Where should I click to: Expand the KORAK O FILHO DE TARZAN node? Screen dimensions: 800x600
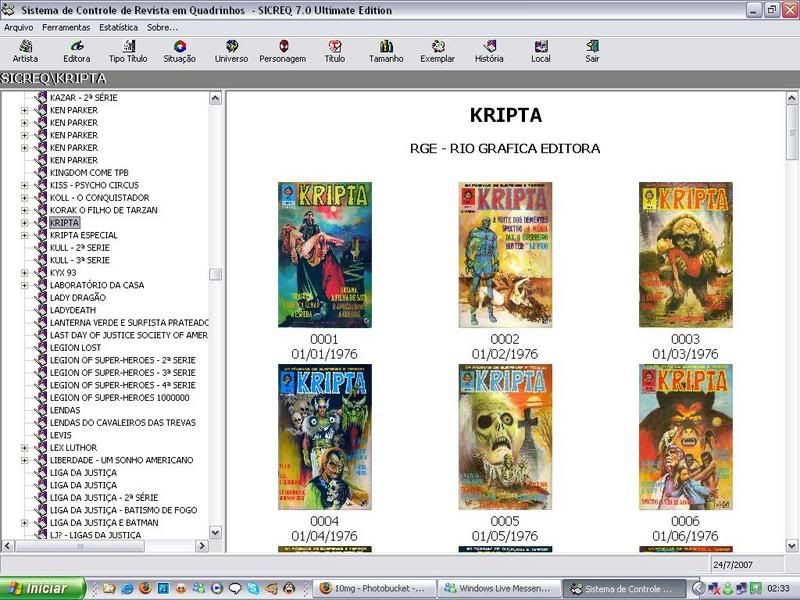pos(24,210)
